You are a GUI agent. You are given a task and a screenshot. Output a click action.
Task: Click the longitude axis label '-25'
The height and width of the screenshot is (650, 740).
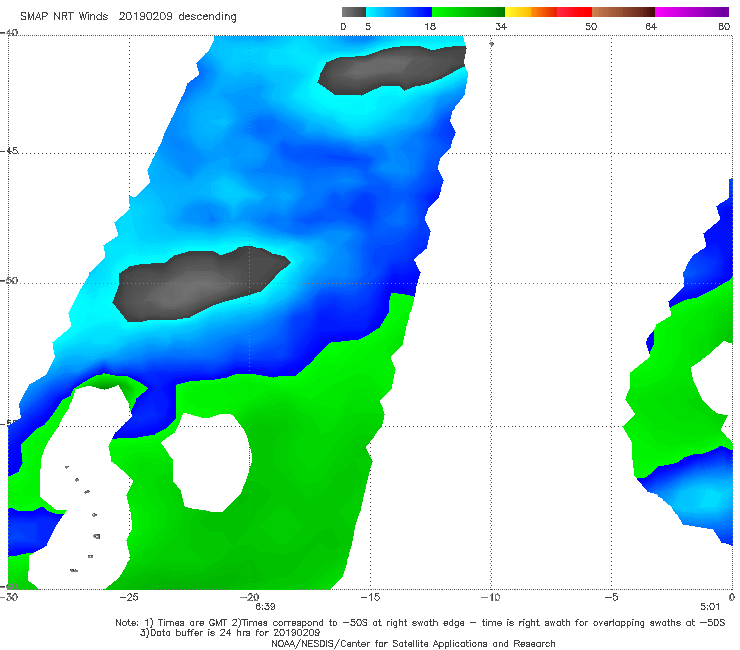[x=129, y=597]
